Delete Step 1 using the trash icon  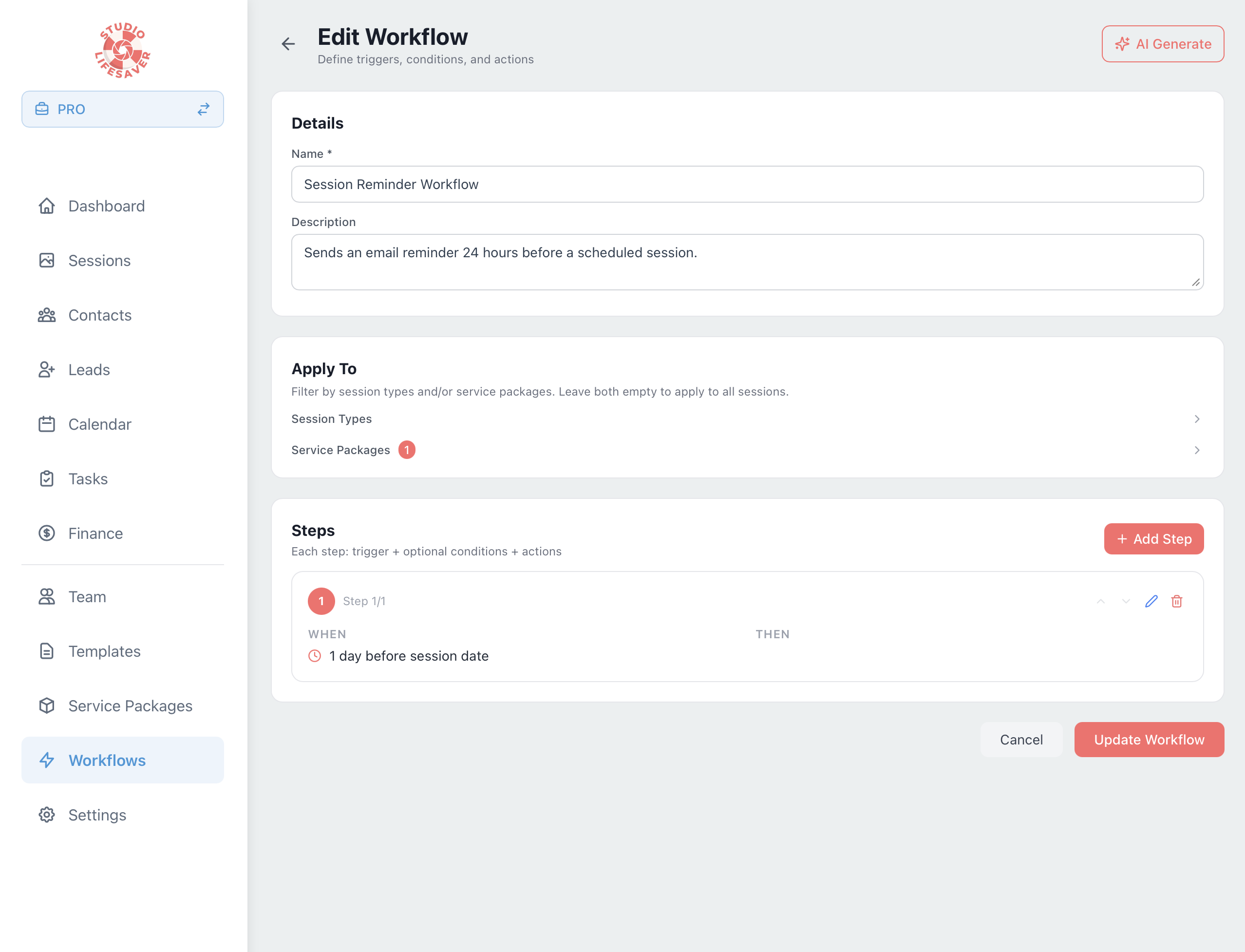(1176, 601)
